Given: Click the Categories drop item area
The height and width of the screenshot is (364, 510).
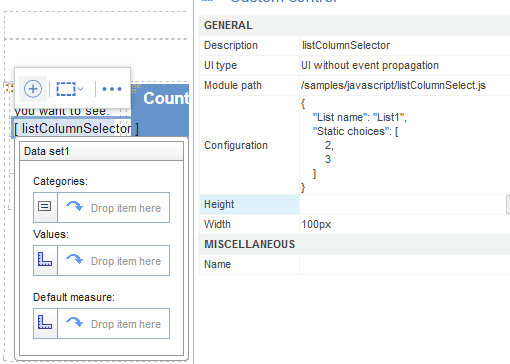Looking at the screenshot, I should pyautogui.click(x=114, y=207).
